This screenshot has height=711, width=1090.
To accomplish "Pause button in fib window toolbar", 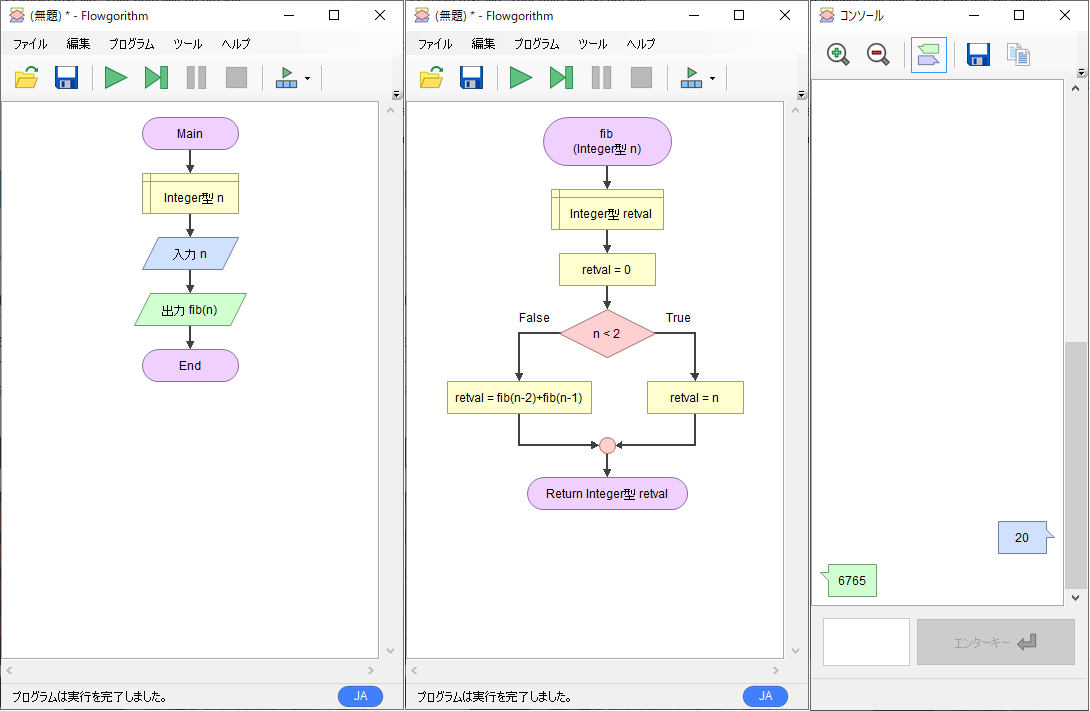I will (601, 78).
